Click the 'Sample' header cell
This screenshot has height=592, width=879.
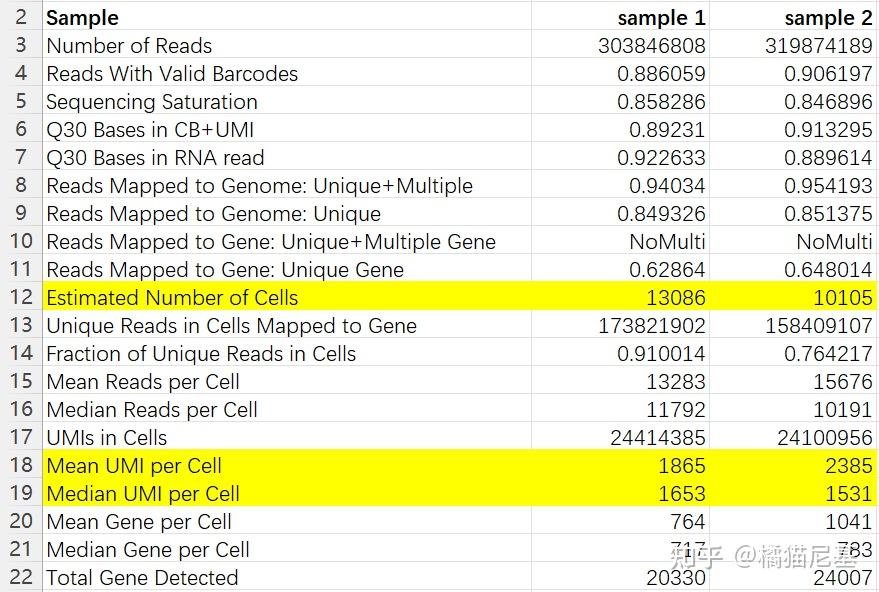point(83,18)
